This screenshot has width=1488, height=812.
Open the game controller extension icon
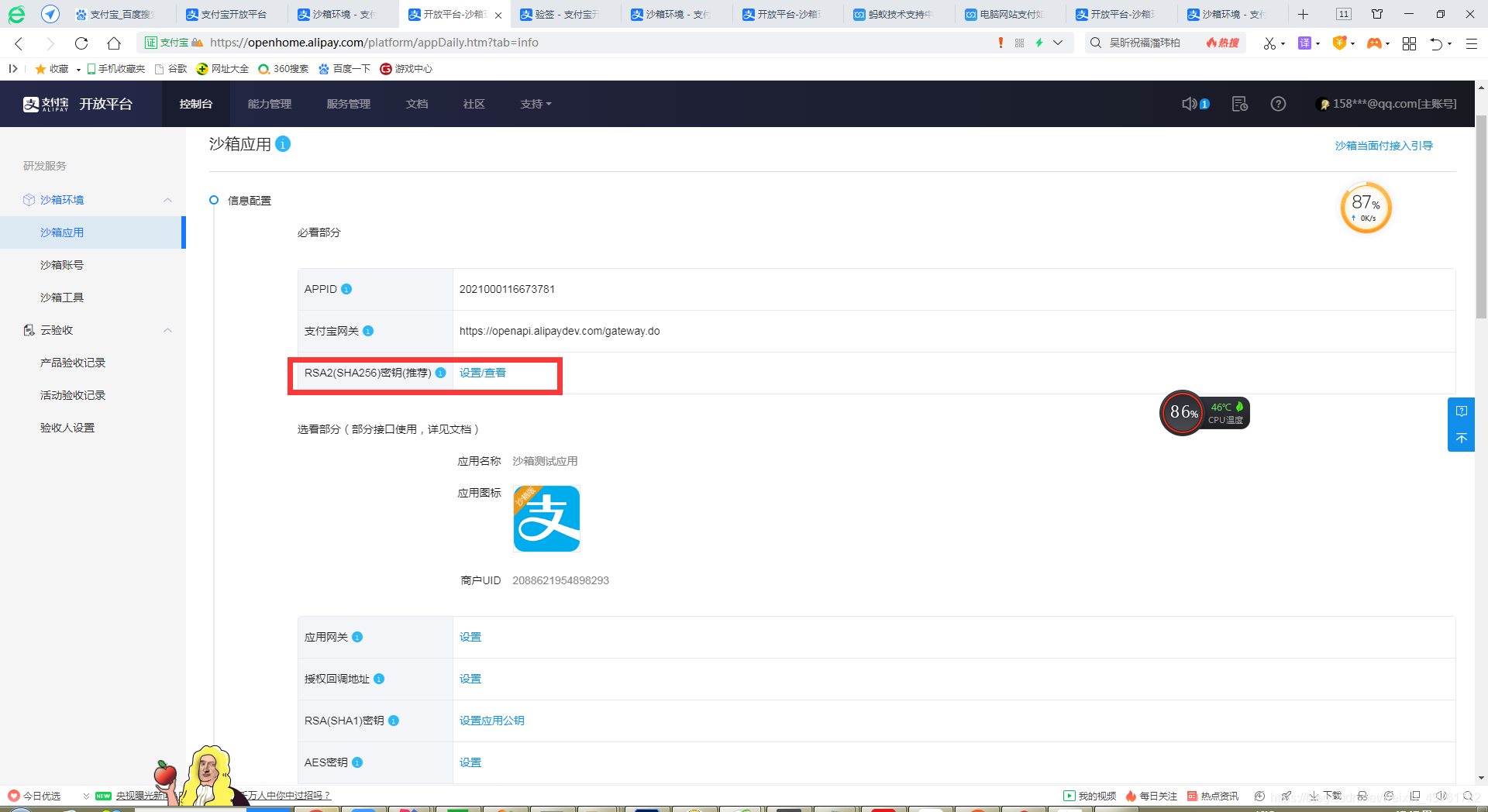[1374, 43]
